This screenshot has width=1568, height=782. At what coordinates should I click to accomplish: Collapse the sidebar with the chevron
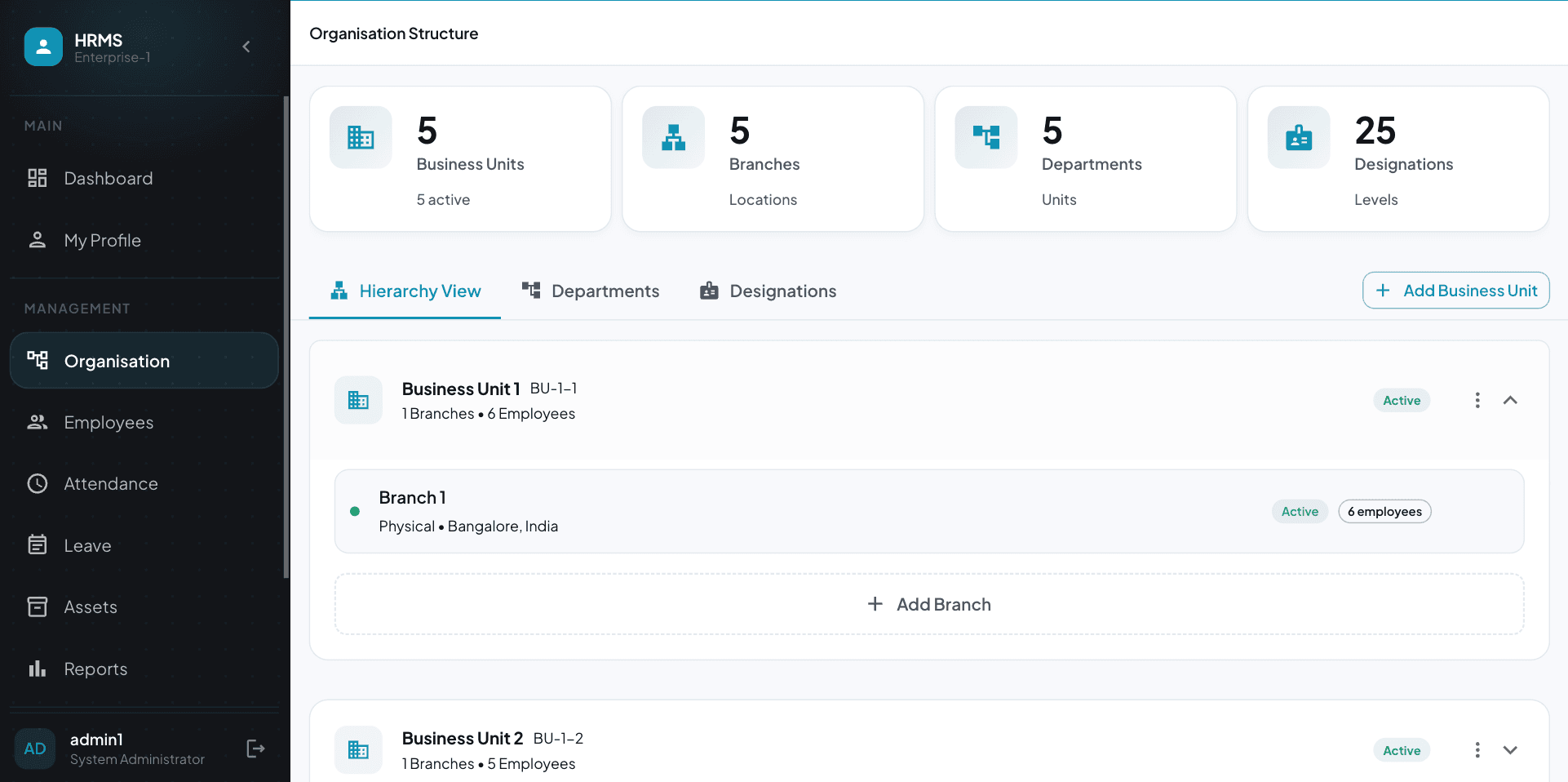tap(246, 47)
